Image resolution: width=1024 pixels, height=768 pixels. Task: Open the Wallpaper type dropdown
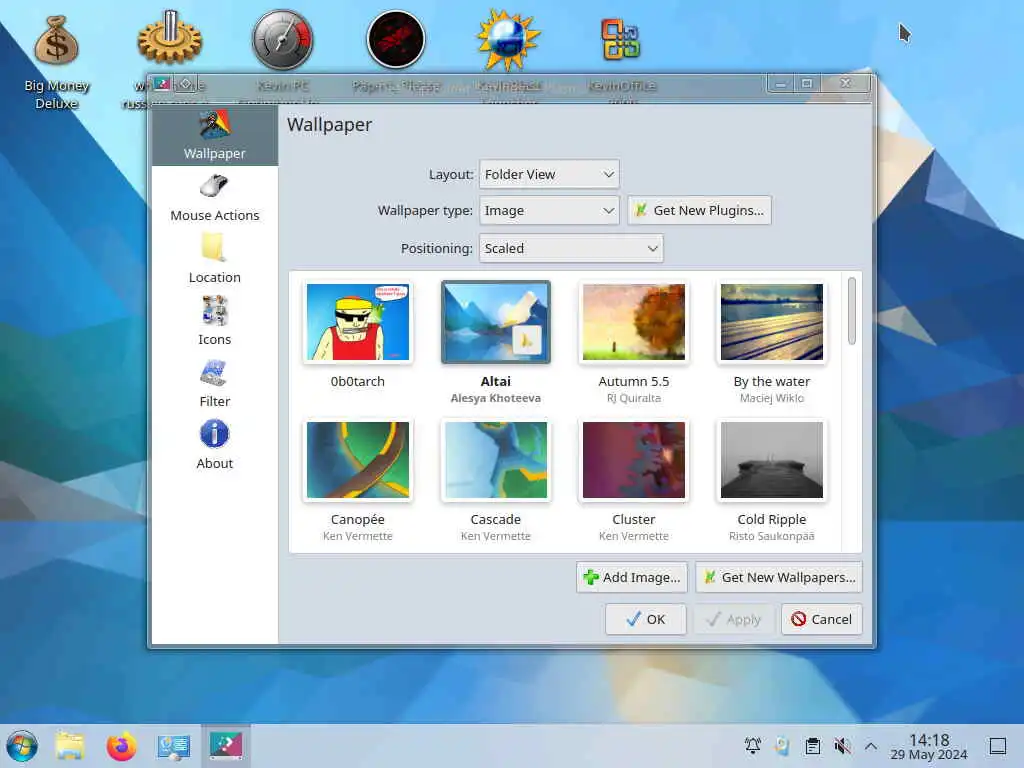(x=549, y=210)
